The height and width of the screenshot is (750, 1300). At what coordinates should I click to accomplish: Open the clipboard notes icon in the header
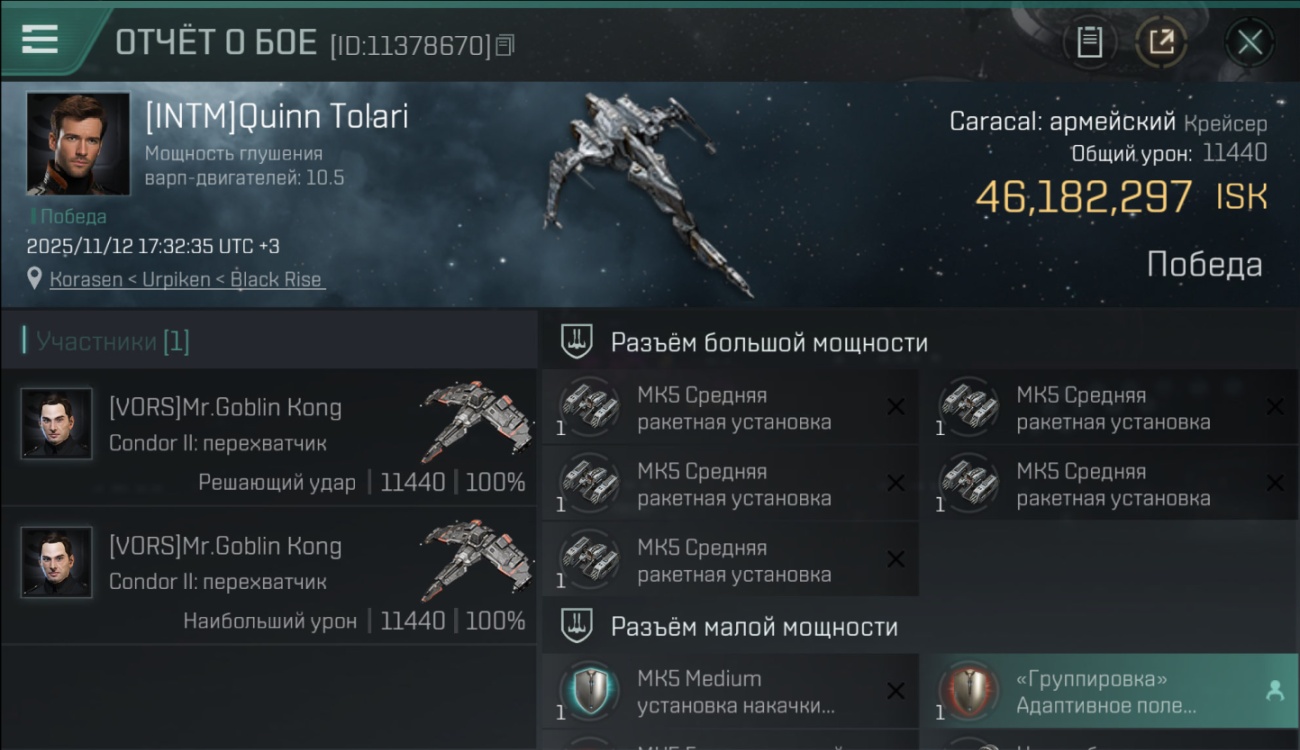[x=1089, y=42]
